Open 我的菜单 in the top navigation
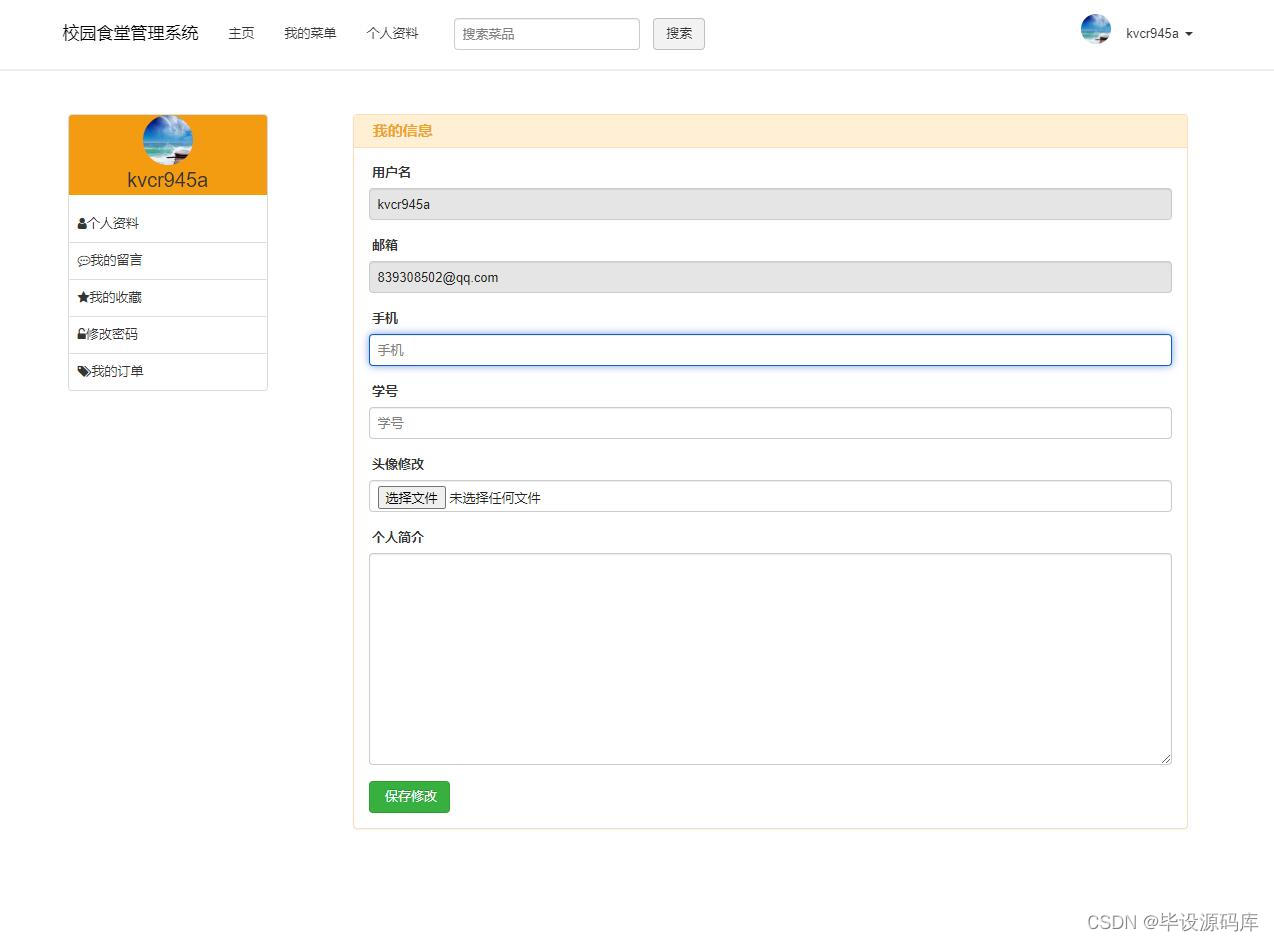The image size is (1274, 941). coord(310,33)
